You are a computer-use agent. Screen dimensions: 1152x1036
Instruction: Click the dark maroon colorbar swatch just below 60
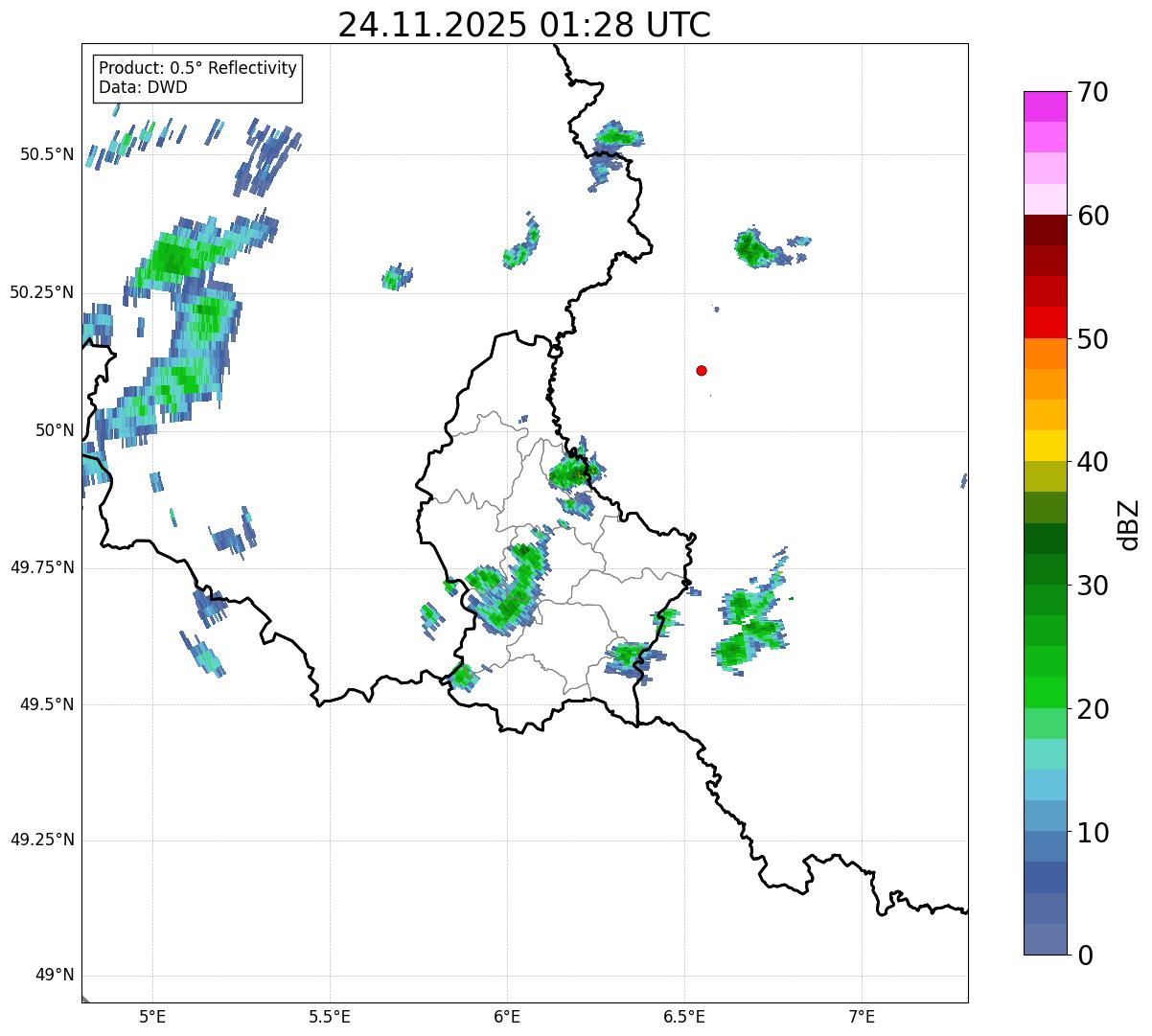pyautogui.click(x=1046, y=230)
